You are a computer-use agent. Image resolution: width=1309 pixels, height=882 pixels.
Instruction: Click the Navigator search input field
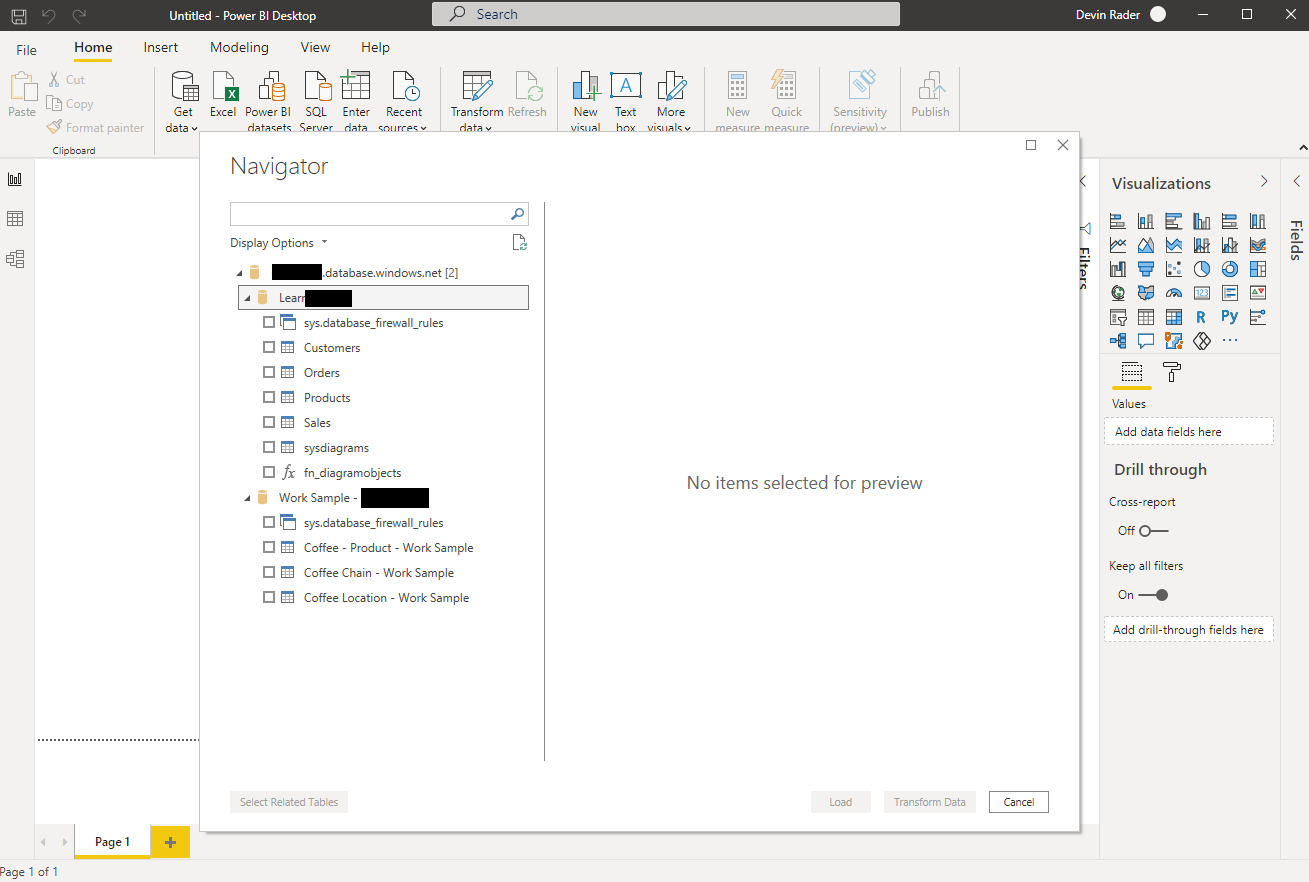pos(370,214)
